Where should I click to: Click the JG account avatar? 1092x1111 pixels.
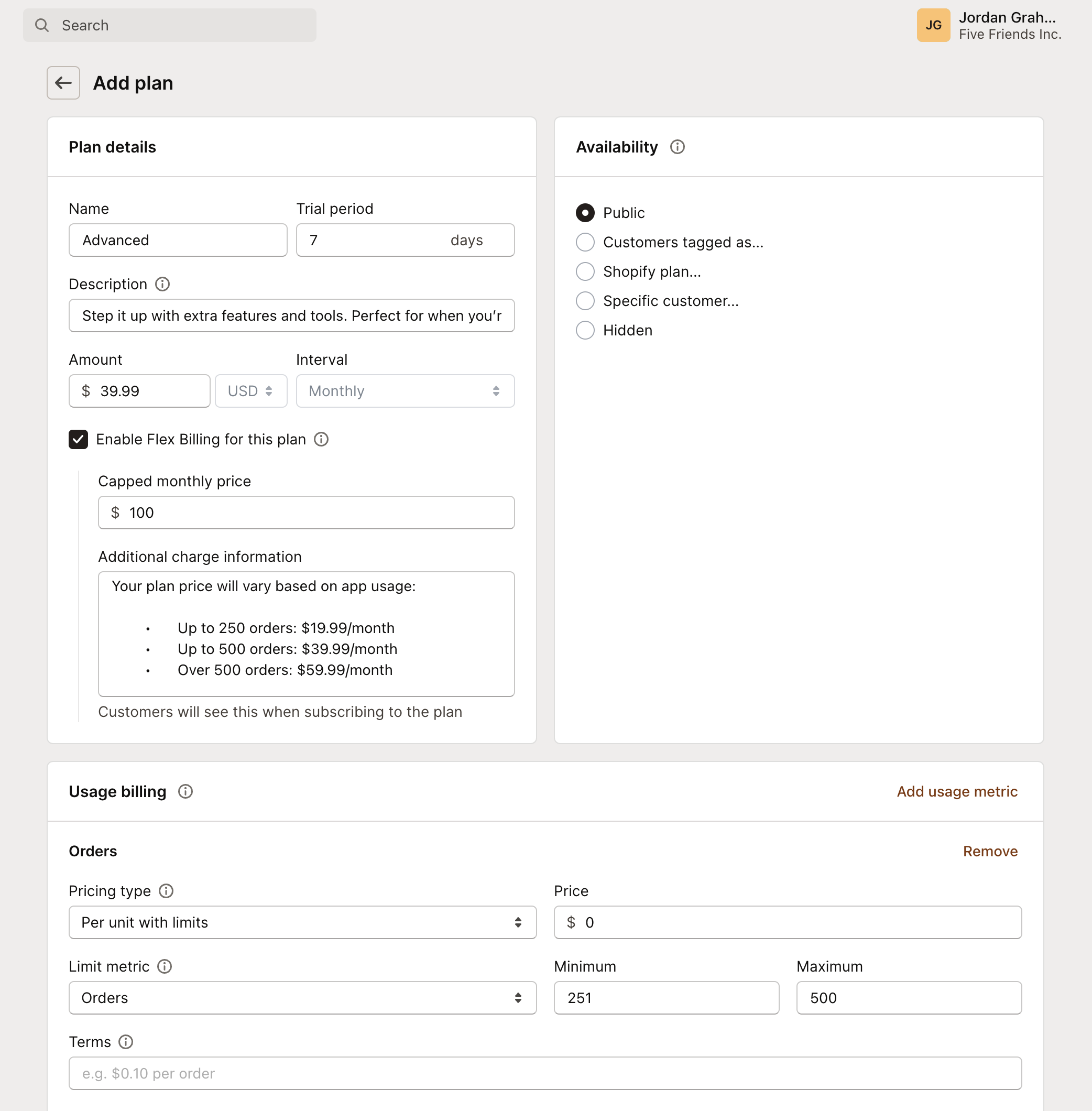933,25
